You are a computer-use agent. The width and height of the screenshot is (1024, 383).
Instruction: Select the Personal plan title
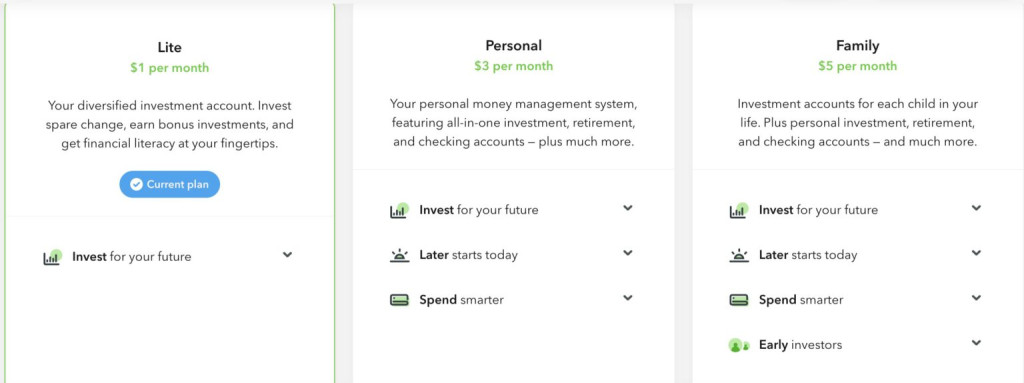pos(513,46)
